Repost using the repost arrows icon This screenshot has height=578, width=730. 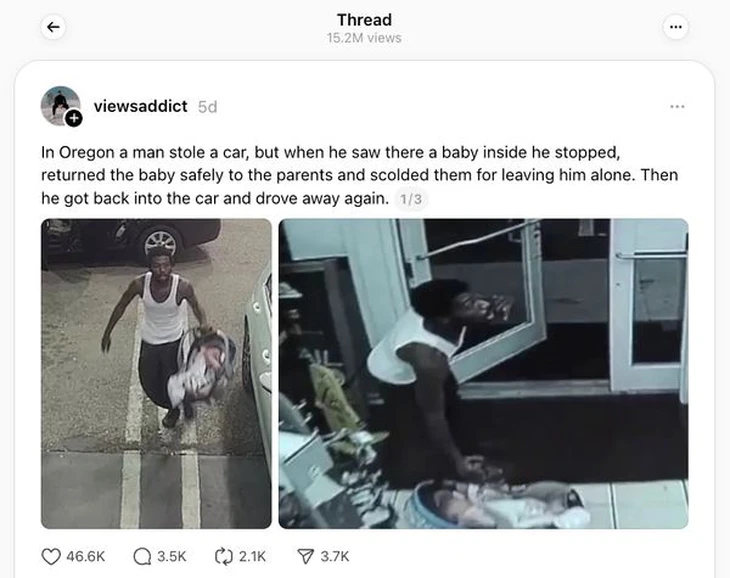point(223,557)
